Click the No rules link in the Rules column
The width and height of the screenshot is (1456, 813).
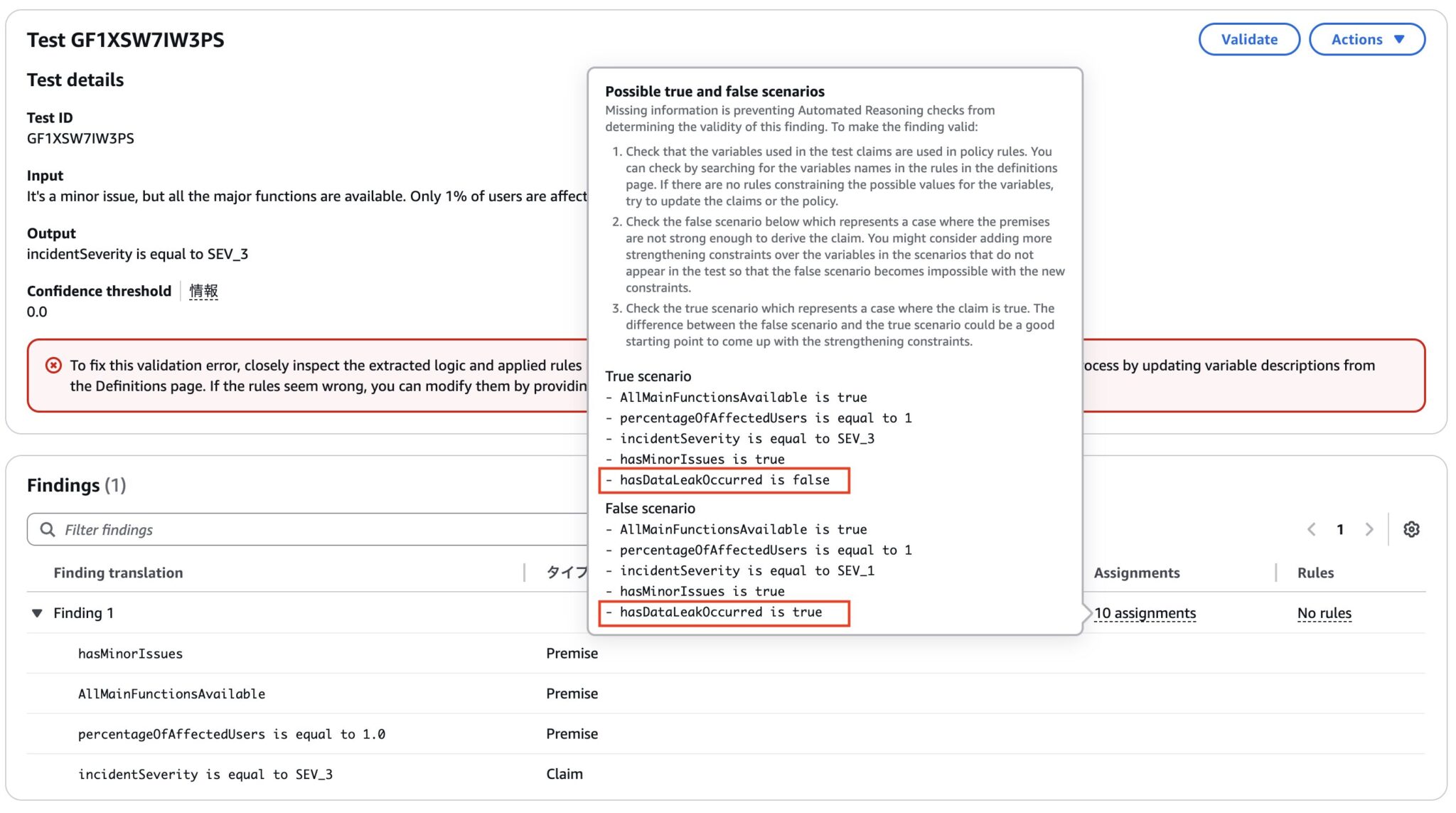[1323, 612]
